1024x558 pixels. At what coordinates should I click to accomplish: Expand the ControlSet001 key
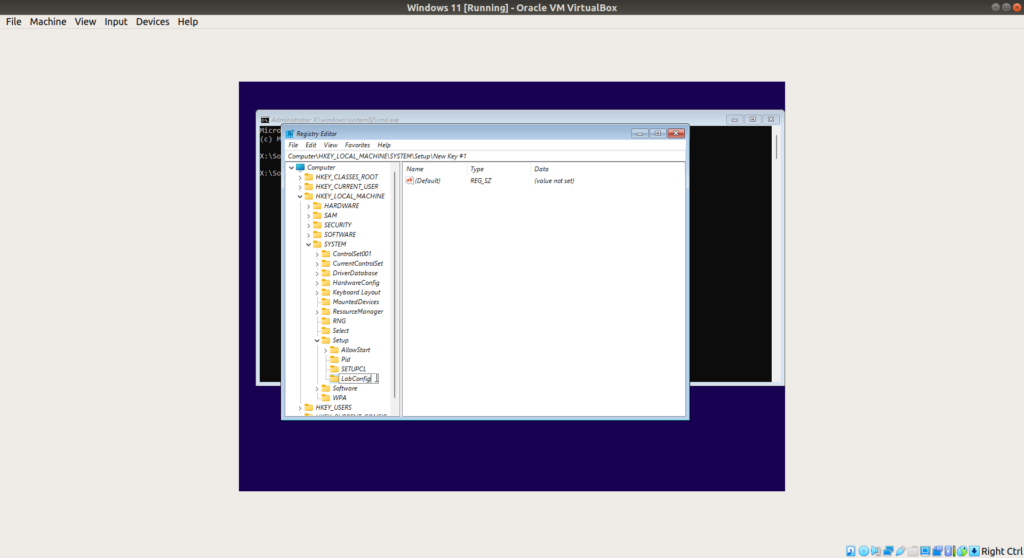317,254
